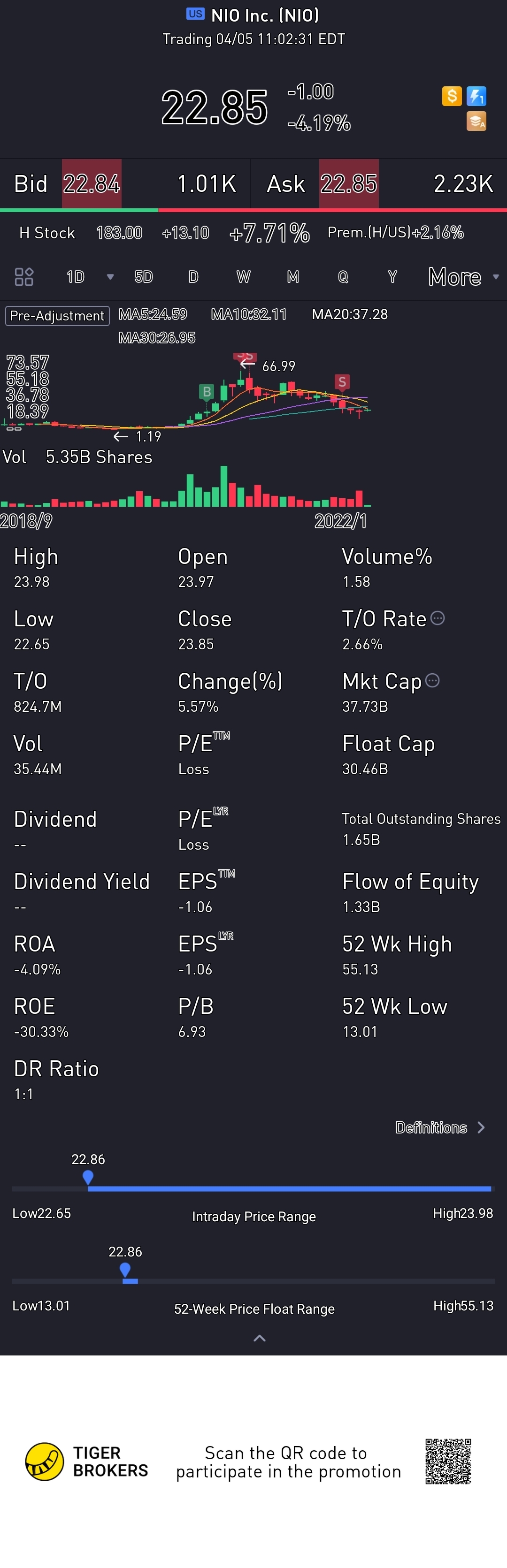Select the W weekly chart tab
Viewport: 507px width, 1568px height.
tap(243, 277)
